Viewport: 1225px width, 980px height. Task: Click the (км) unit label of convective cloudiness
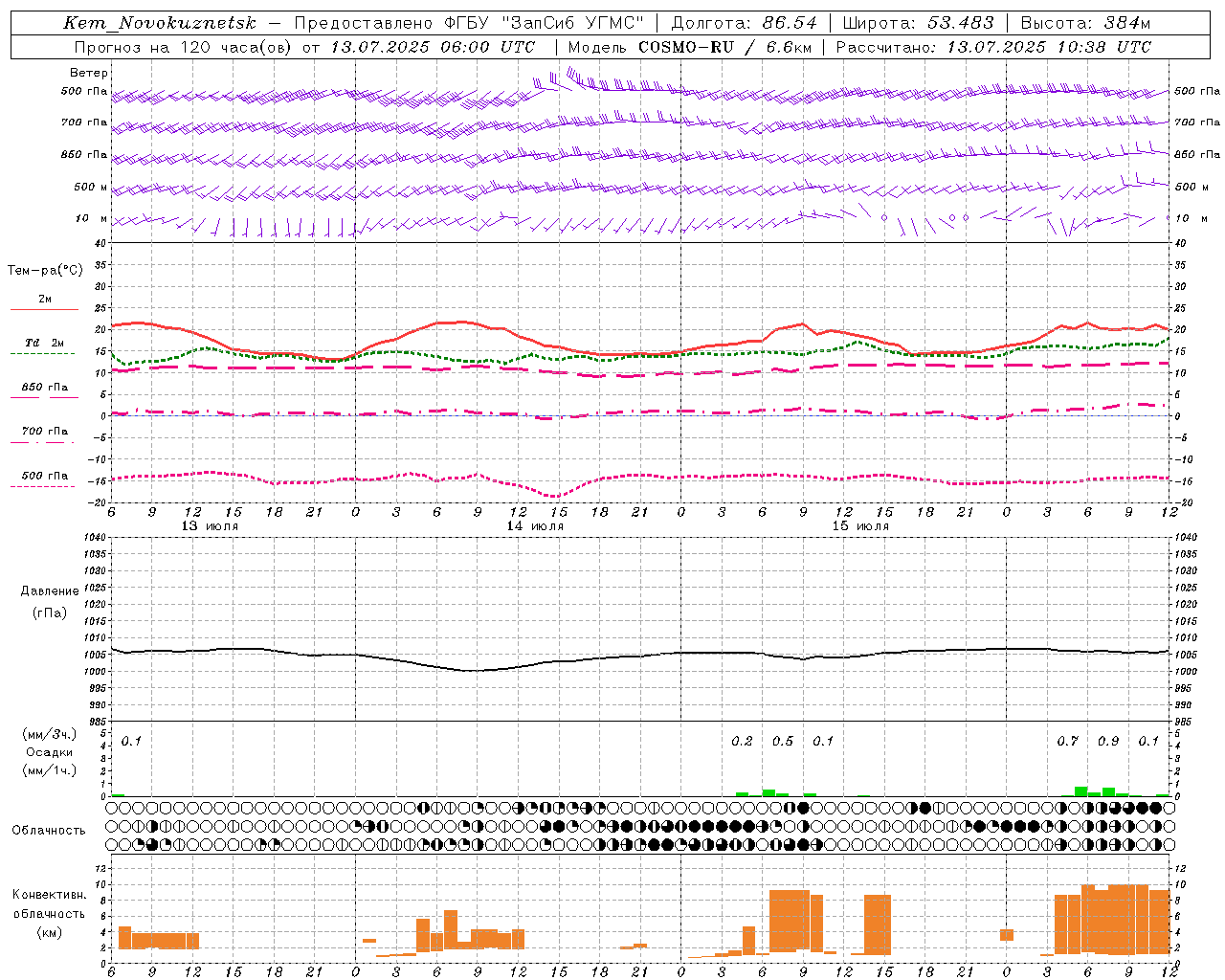(x=50, y=933)
